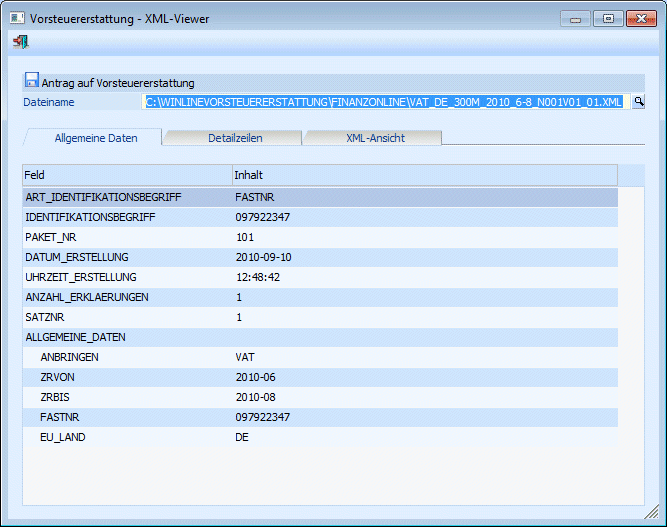Switch to the Detailzeilen tab
667x527 pixels.
tap(233, 138)
